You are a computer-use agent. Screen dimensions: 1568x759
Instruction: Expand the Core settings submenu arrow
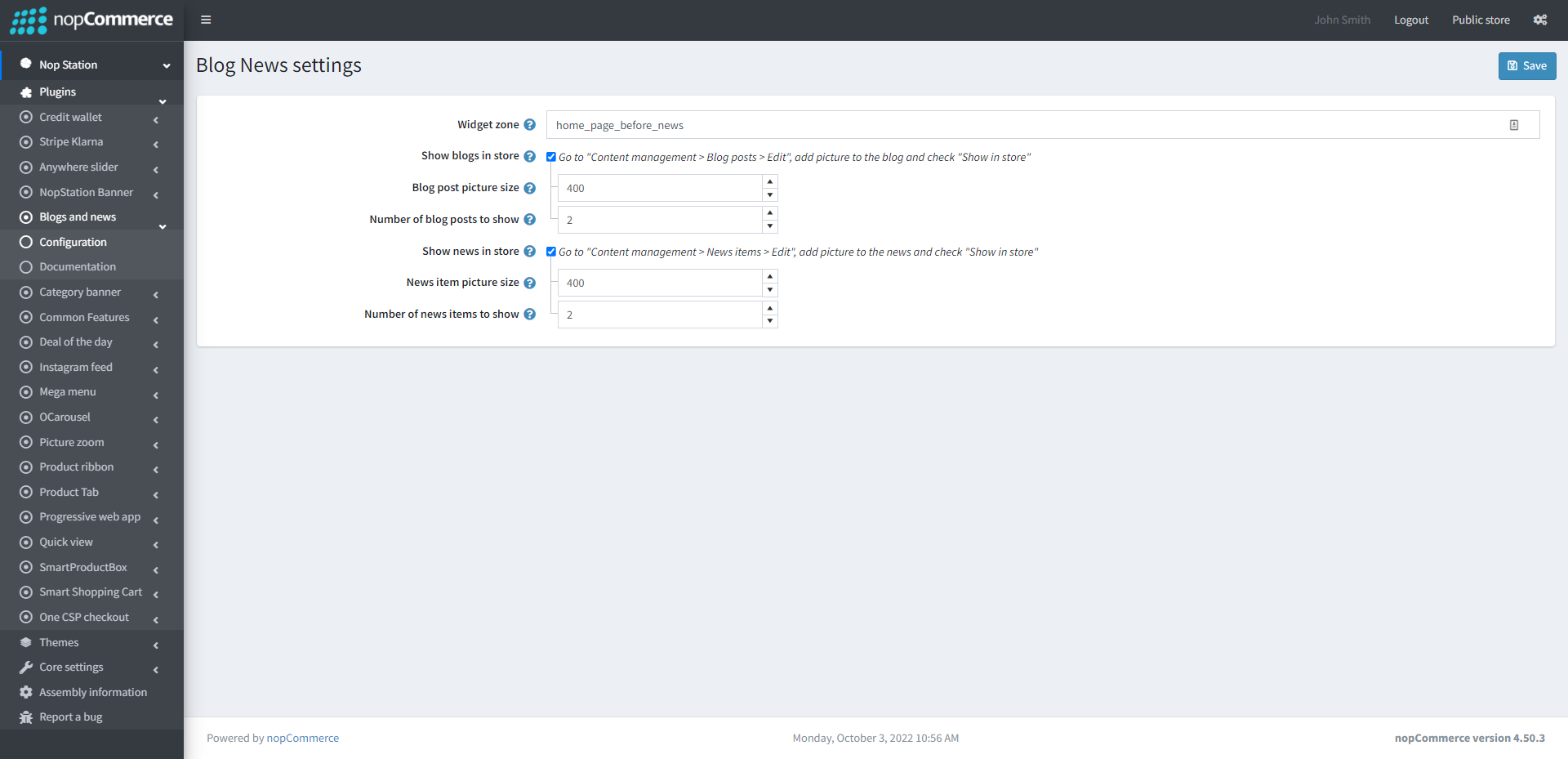click(x=156, y=670)
